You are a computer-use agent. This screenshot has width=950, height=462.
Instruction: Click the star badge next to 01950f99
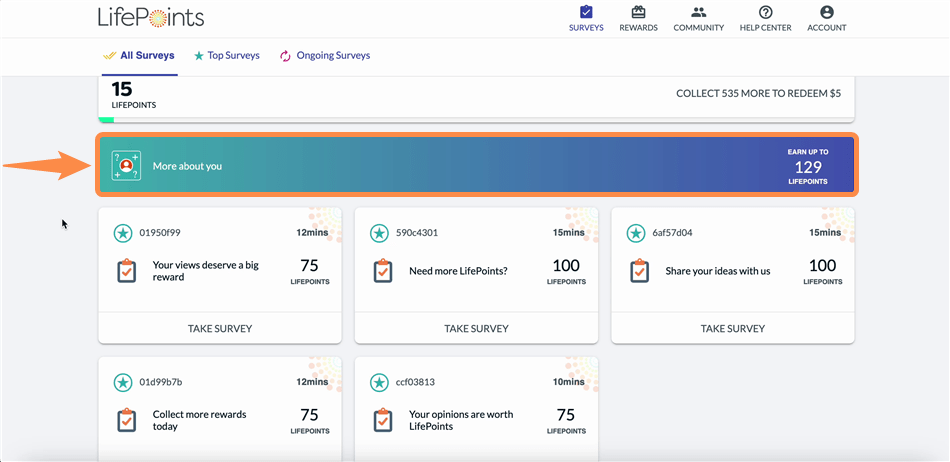click(x=123, y=233)
